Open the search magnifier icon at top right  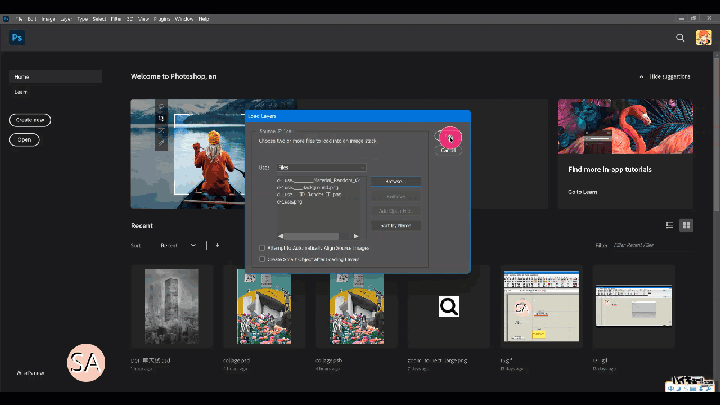(x=680, y=38)
